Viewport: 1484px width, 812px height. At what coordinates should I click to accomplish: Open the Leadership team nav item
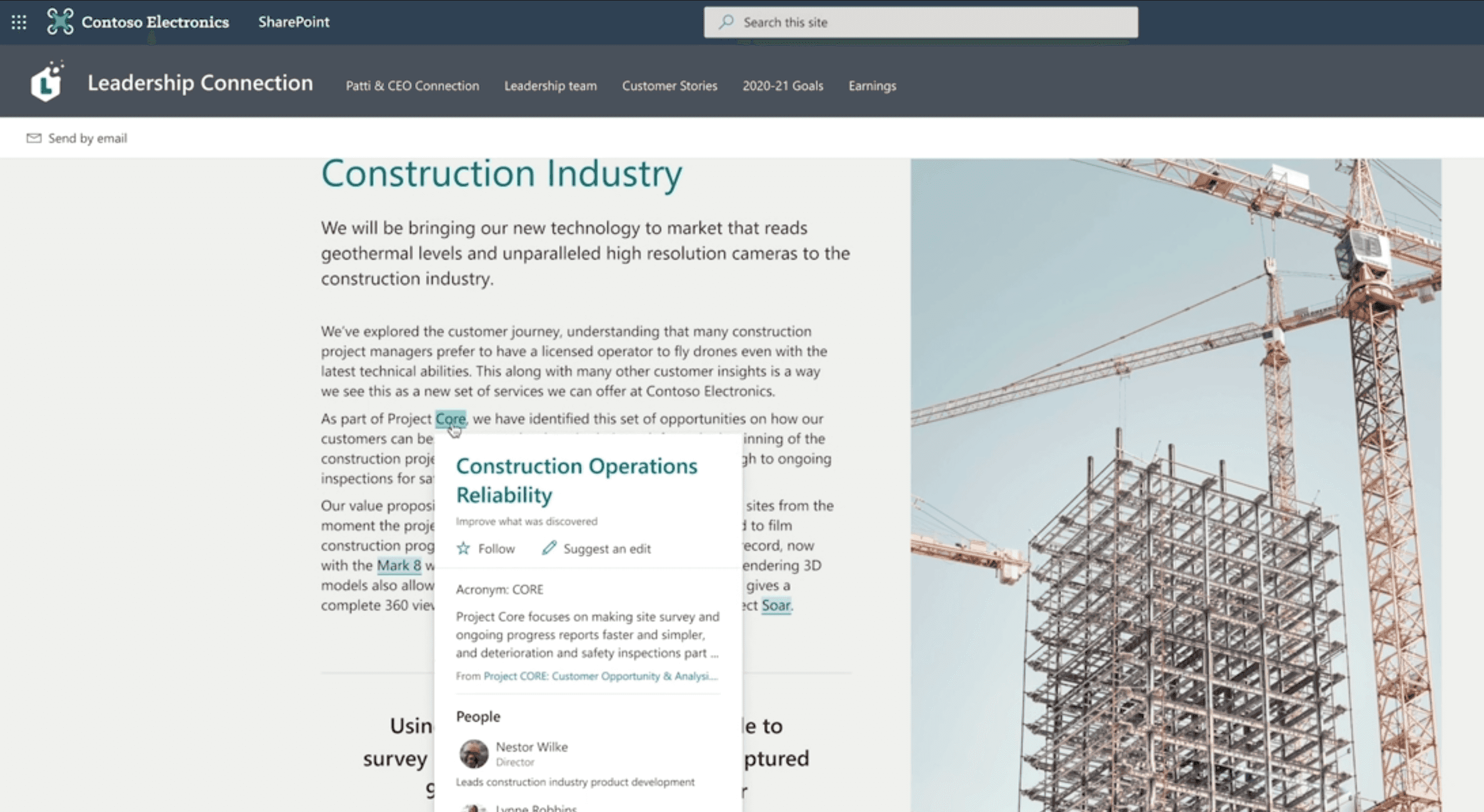pos(550,86)
